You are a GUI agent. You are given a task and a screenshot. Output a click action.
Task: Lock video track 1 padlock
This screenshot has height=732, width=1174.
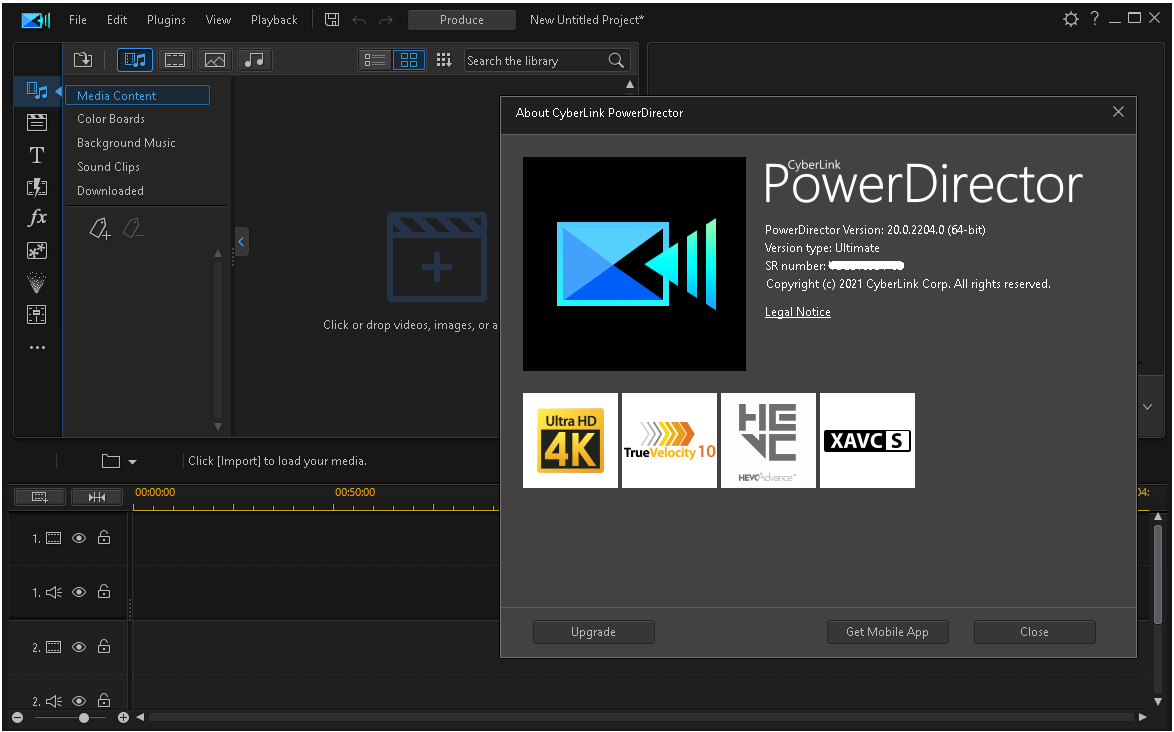coord(104,537)
